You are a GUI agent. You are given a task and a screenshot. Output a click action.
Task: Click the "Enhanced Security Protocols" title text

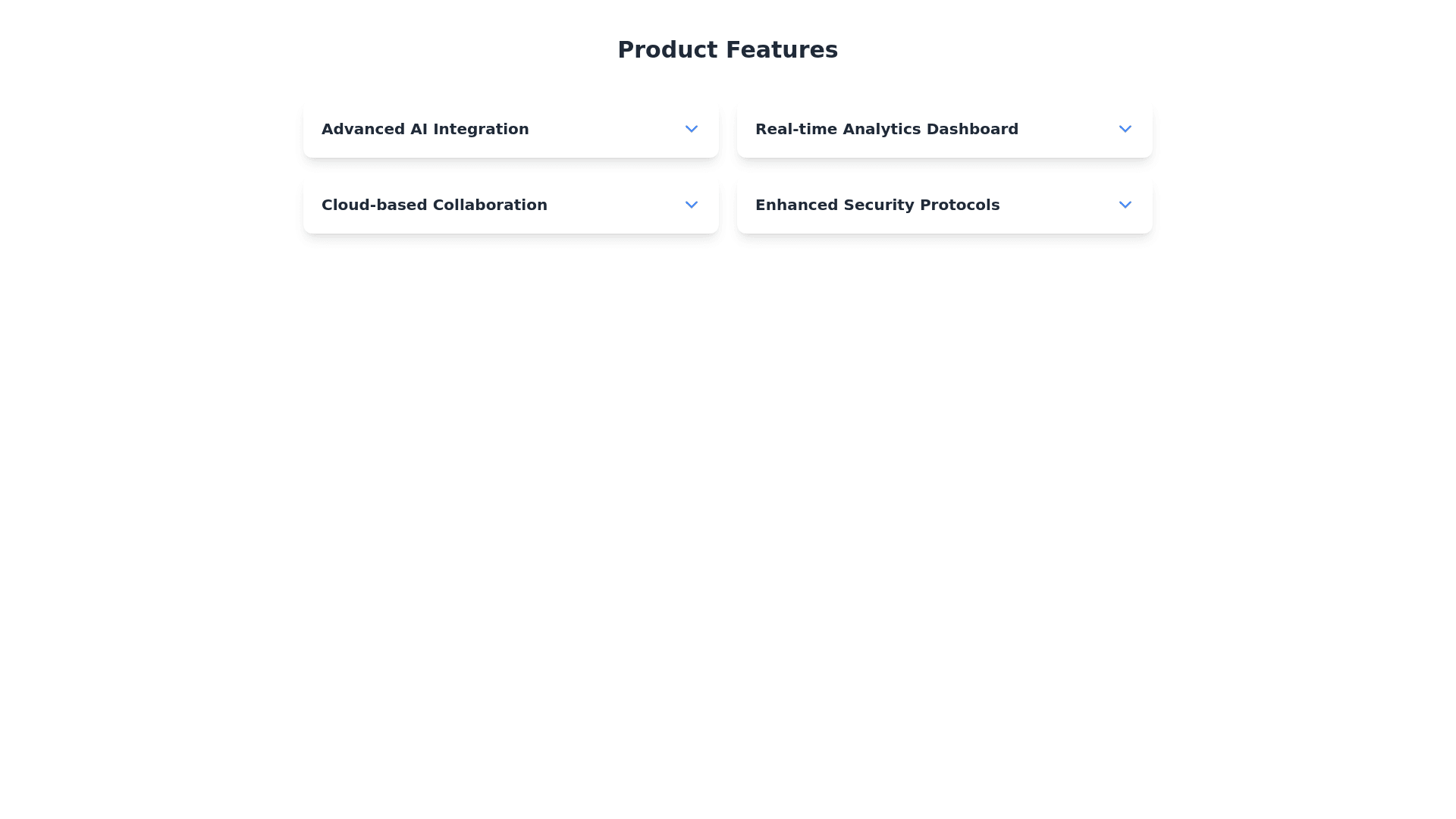(877, 205)
